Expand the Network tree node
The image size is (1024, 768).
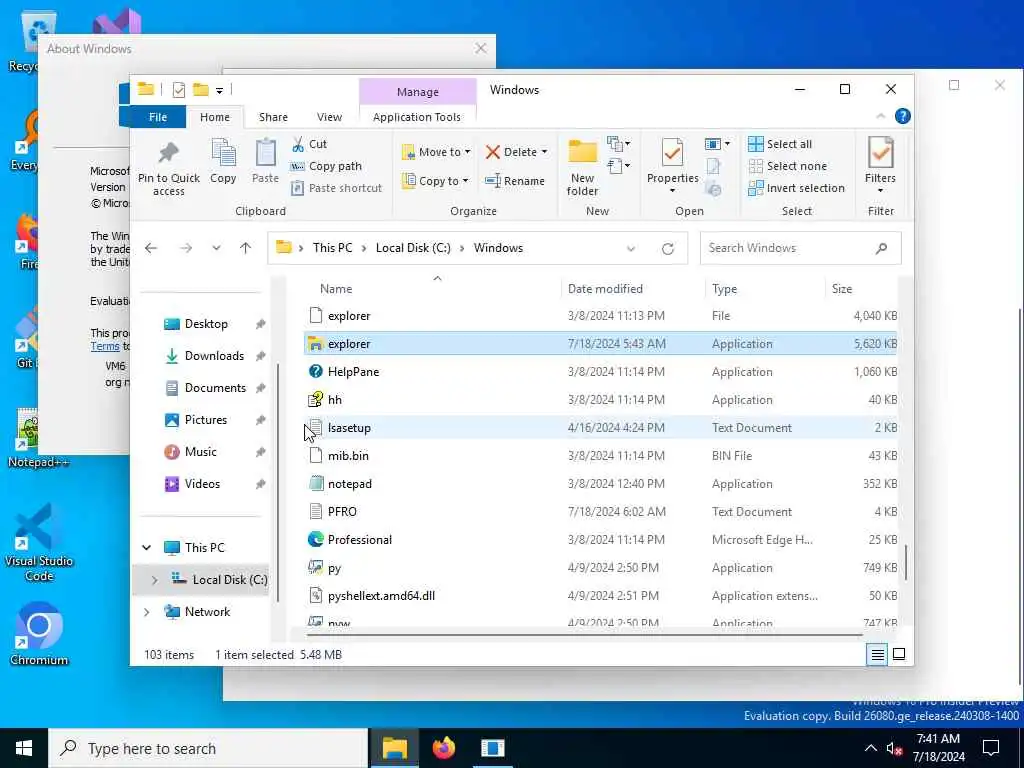pyautogui.click(x=147, y=612)
